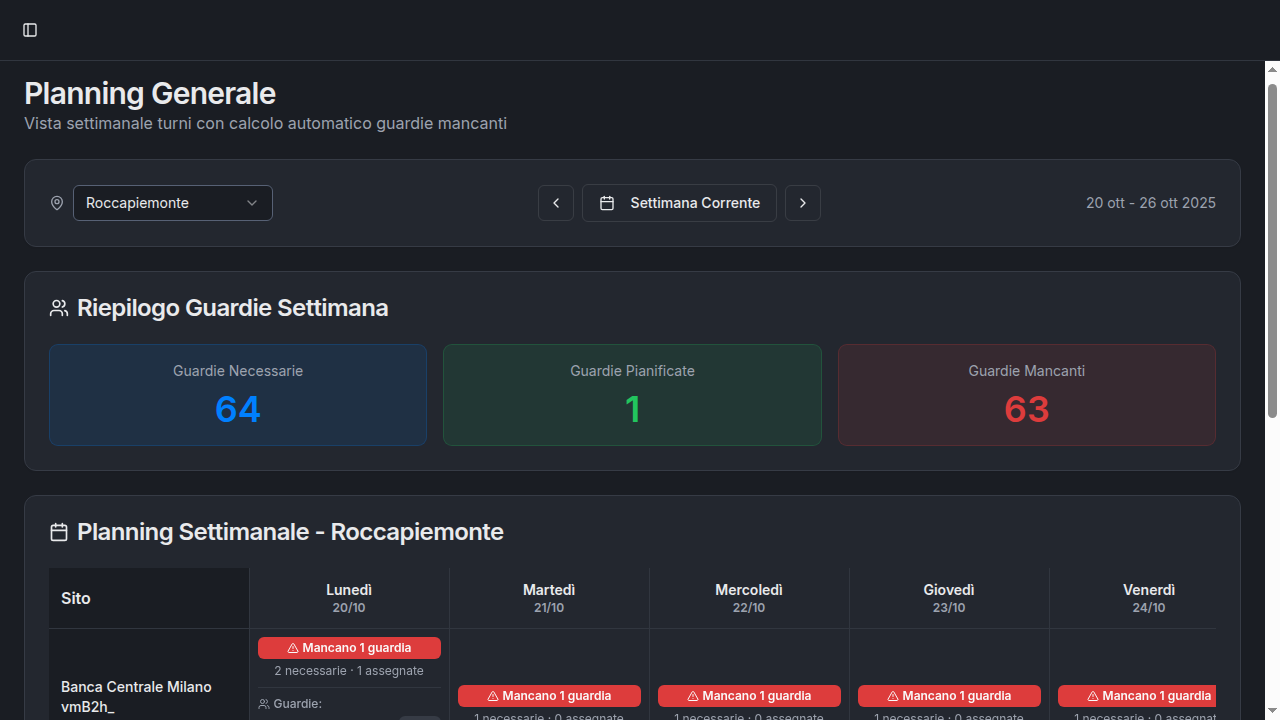The width and height of the screenshot is (1280, 720).
Task: Open the Guardie Mancanti summary card
Action: (1026, 395)
